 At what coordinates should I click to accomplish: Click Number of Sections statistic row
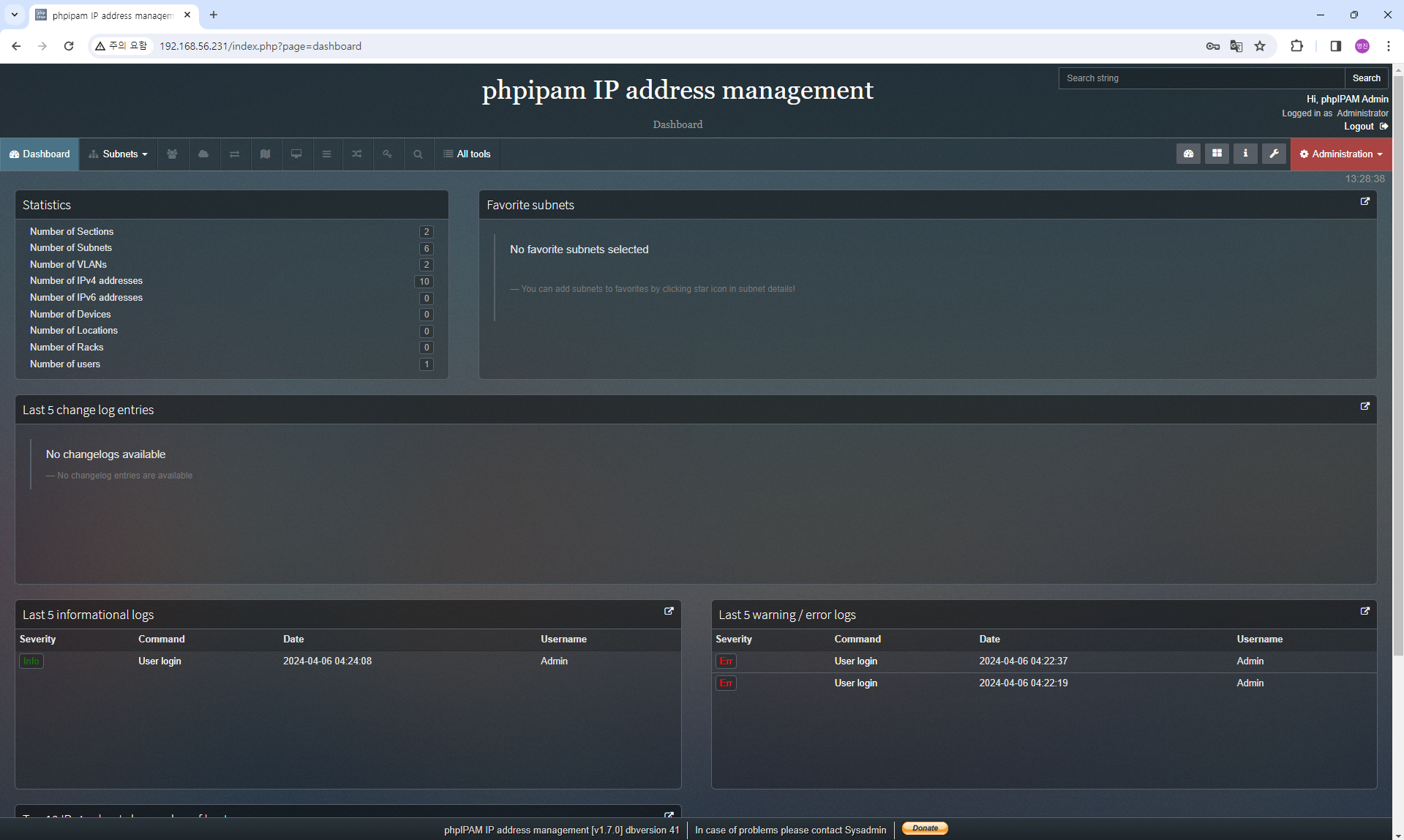click(231, 232)
